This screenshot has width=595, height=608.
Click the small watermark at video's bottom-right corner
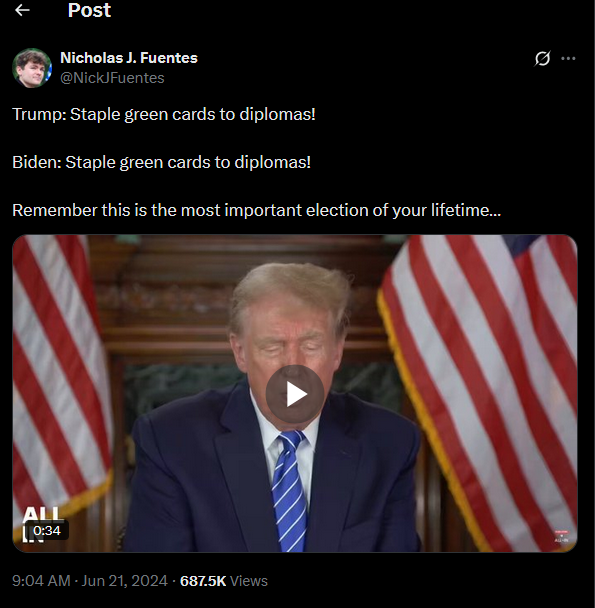point(561,536)
